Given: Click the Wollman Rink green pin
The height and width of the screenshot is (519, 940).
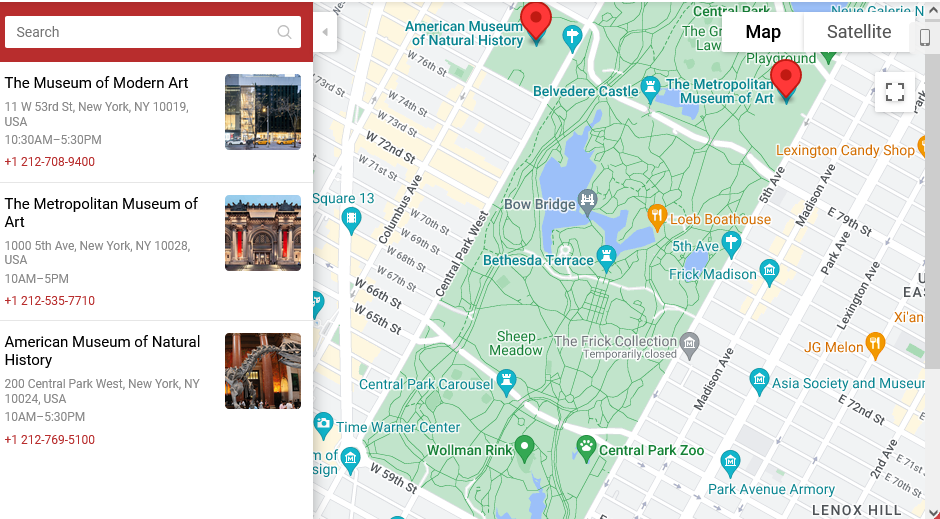Looking at the screenshot, I should tap(524, 447).
